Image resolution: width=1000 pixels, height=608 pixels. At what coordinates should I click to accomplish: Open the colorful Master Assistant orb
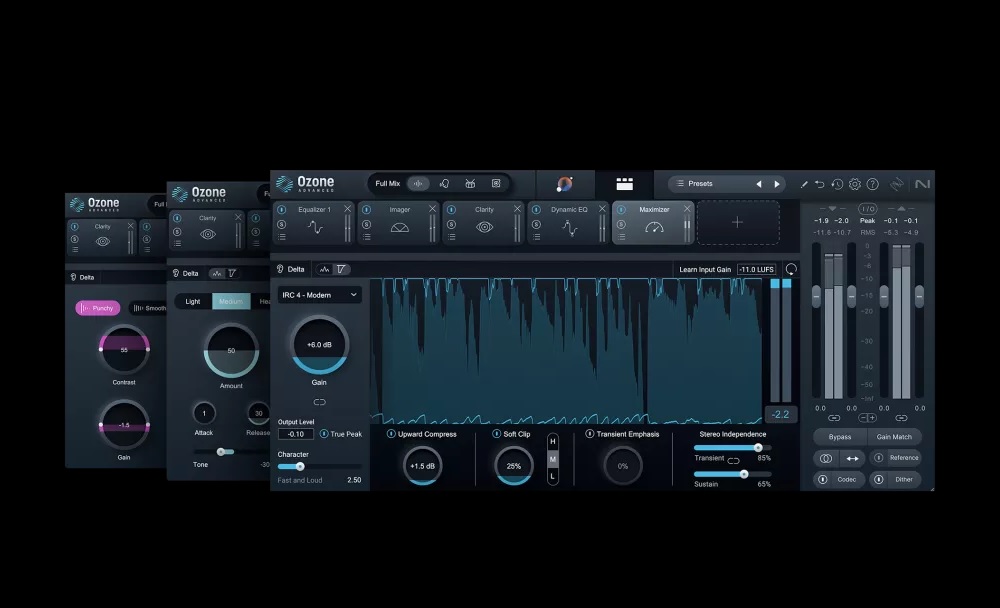[x=564, y=184]
